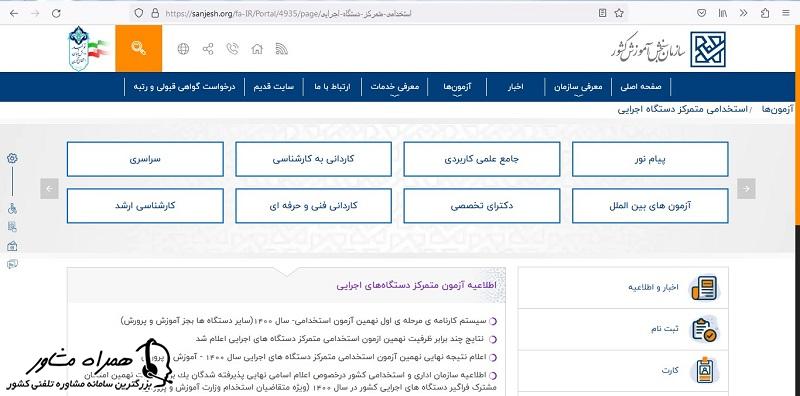Screen dimensions: 800x396
Task: Reload the page with the refresh icon
Action: point(56,13)
